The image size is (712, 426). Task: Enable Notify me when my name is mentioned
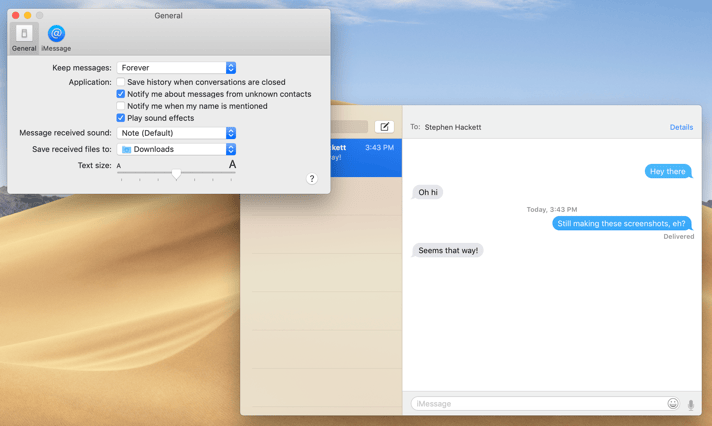(x=120, y=106)
